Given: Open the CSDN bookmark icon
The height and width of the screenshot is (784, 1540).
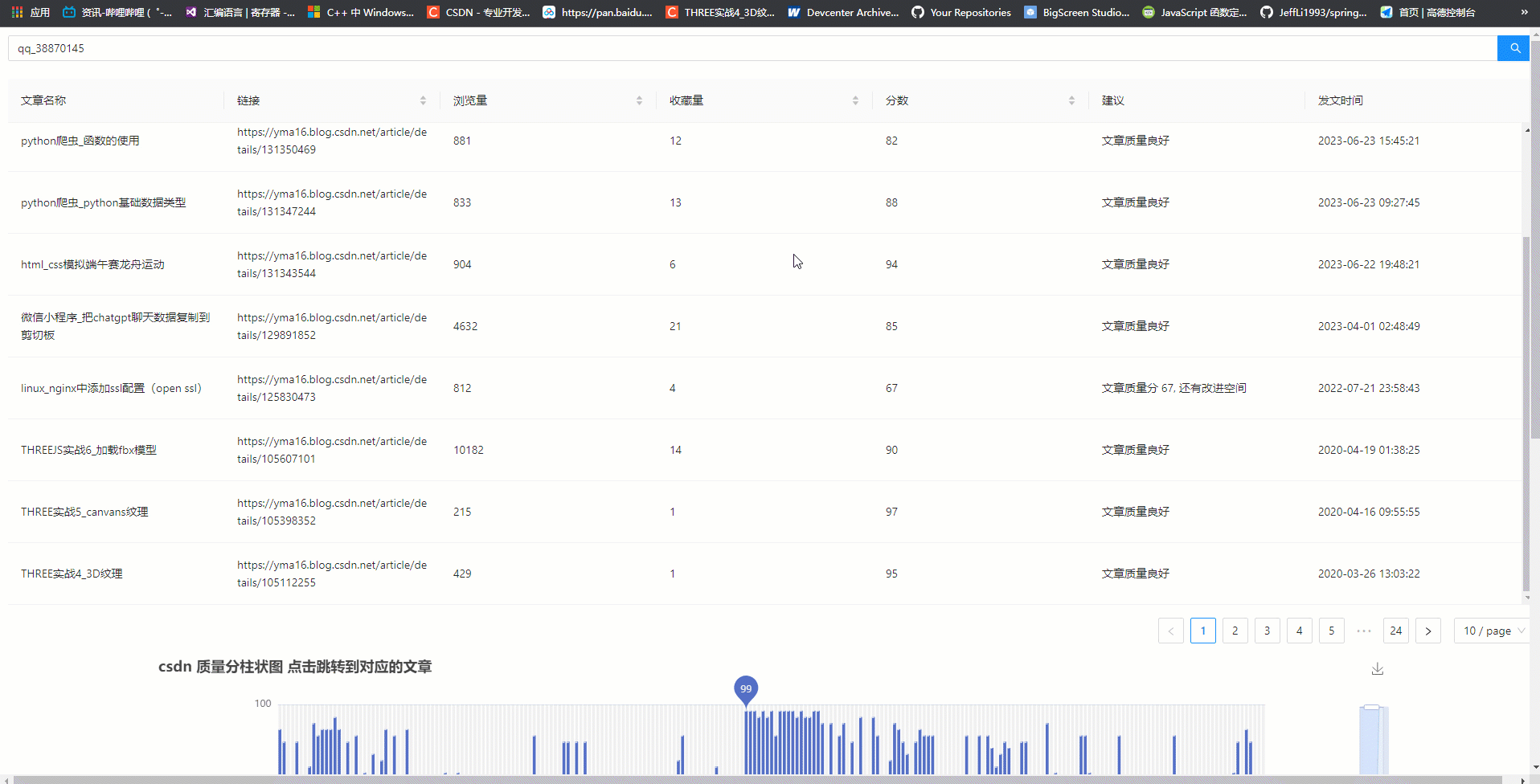Looking at the screenshot, I should click(x=433, y=12).
